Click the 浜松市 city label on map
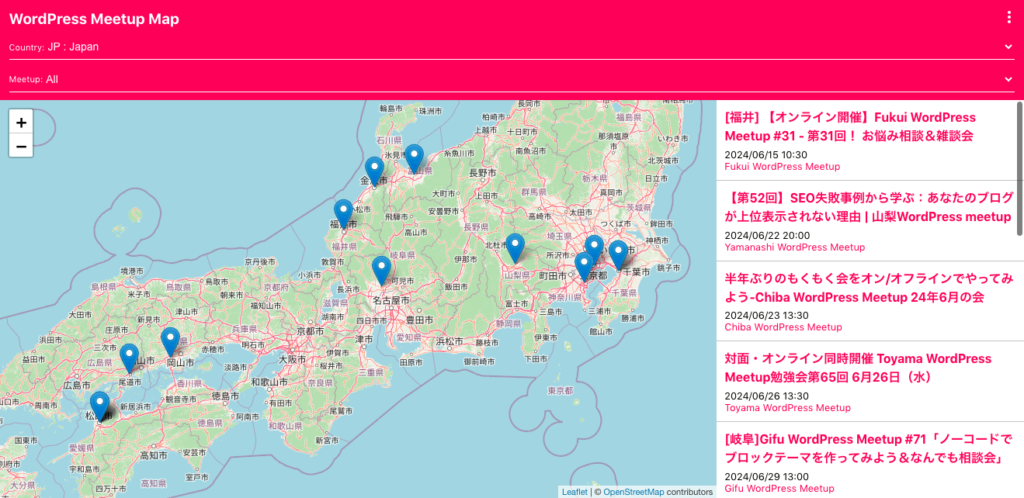Viewport: 1024px width, 498px height. pos(450,341)
